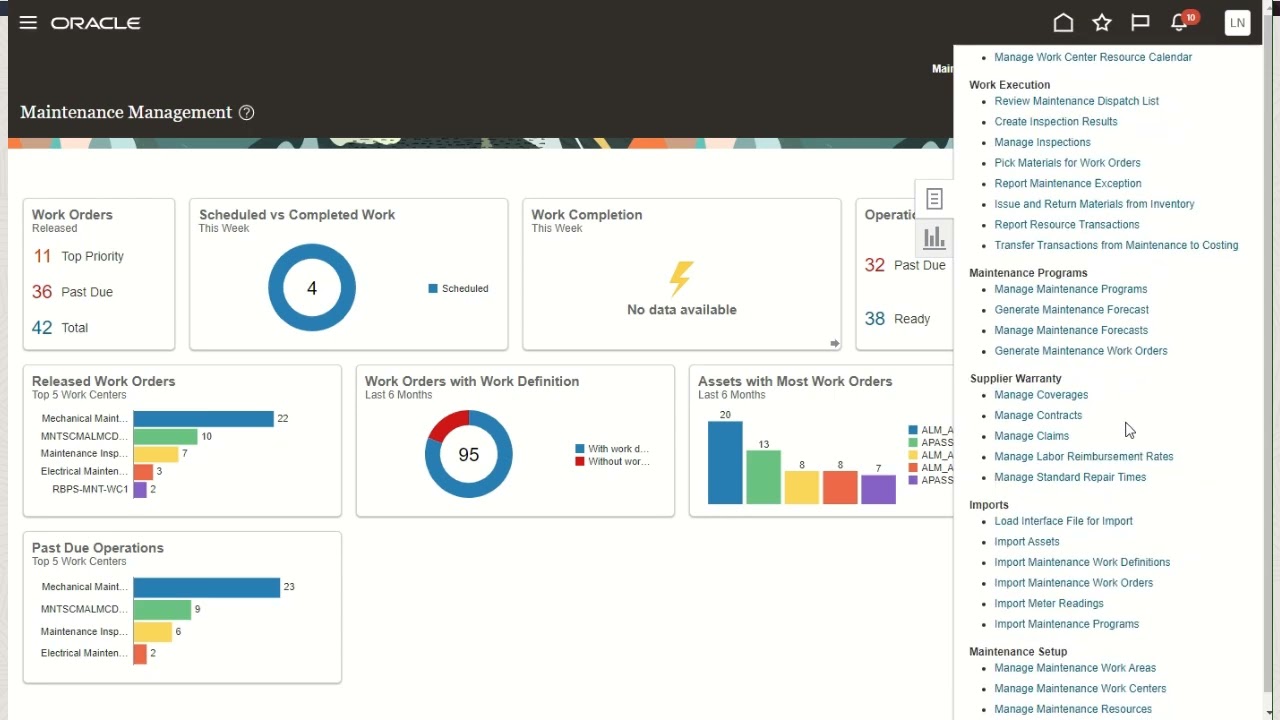
Task: Expand Work Completion infolet corner arrow
Action: 834,343
